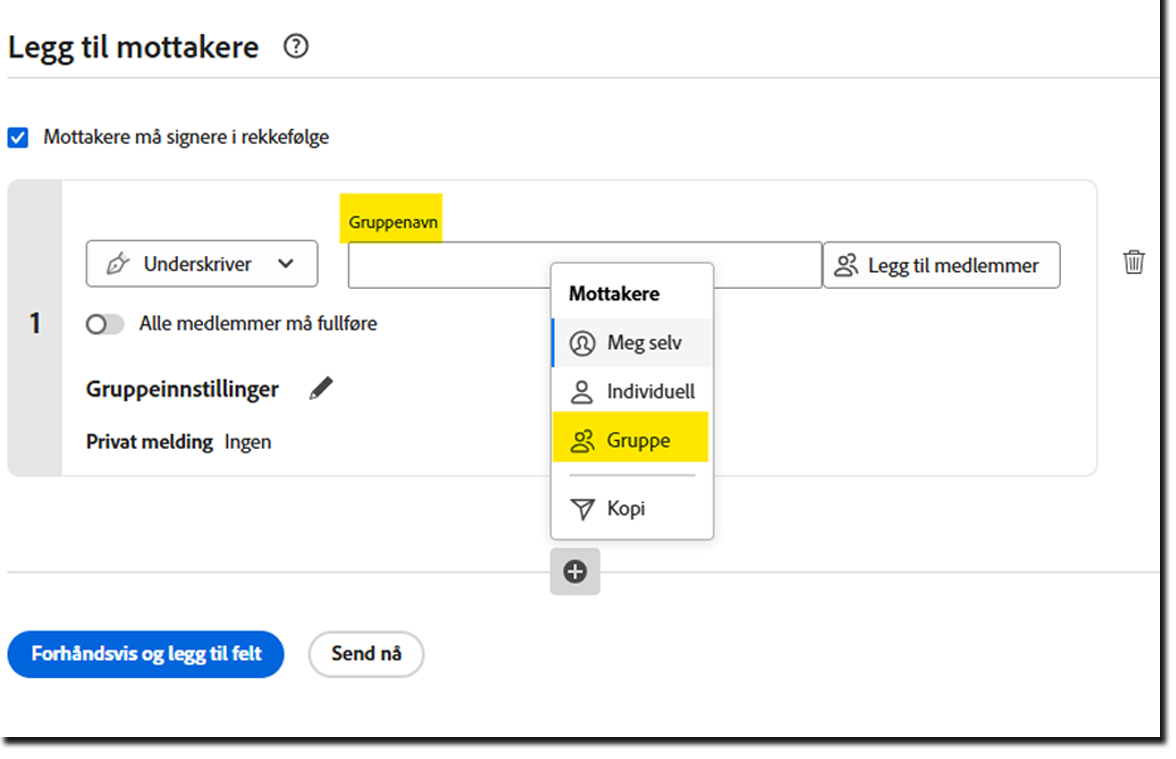
Task: Uncheck Mottakere må signere i rekkefølge
Action: [17, 137]
